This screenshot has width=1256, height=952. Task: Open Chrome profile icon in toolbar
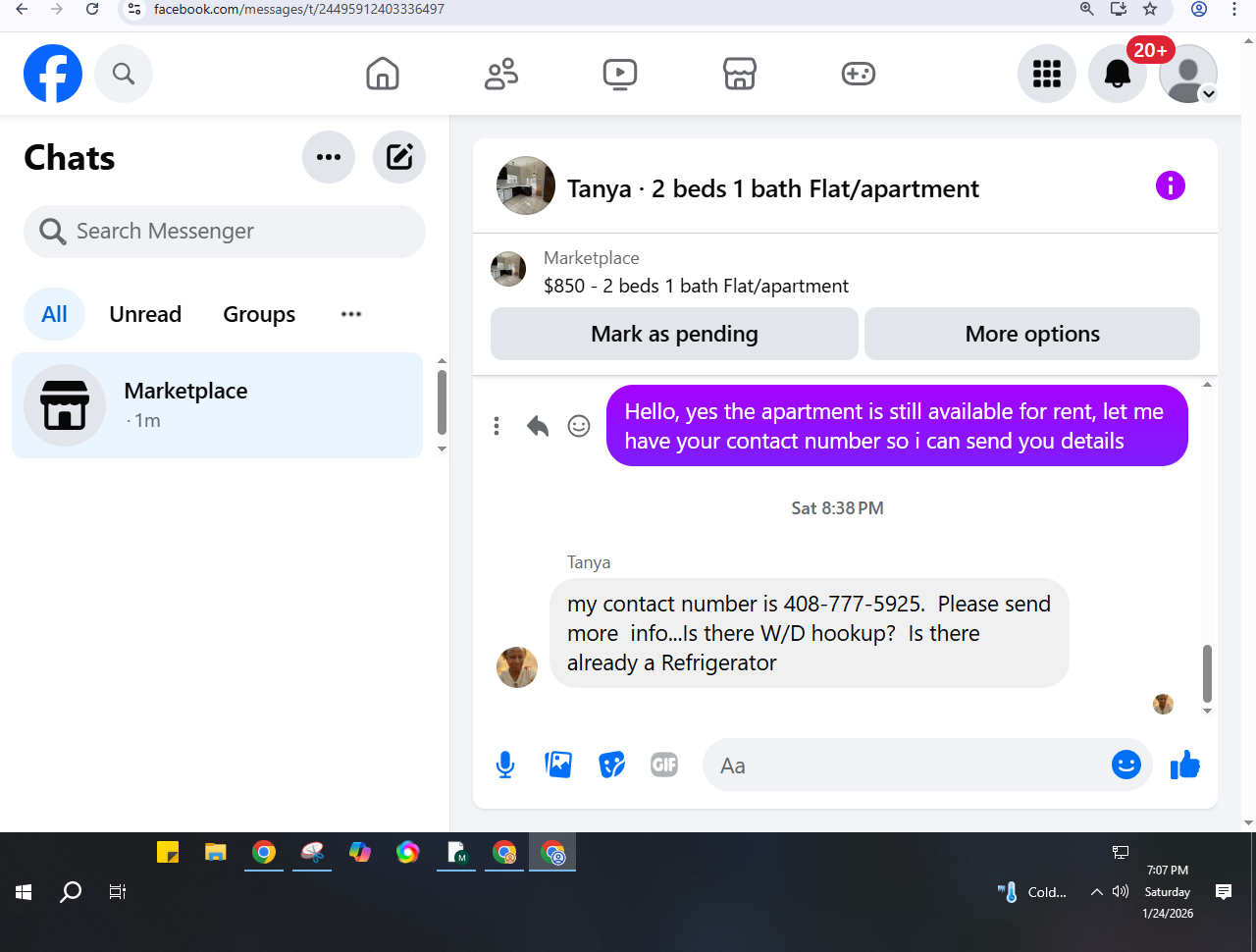[1199, 9]
